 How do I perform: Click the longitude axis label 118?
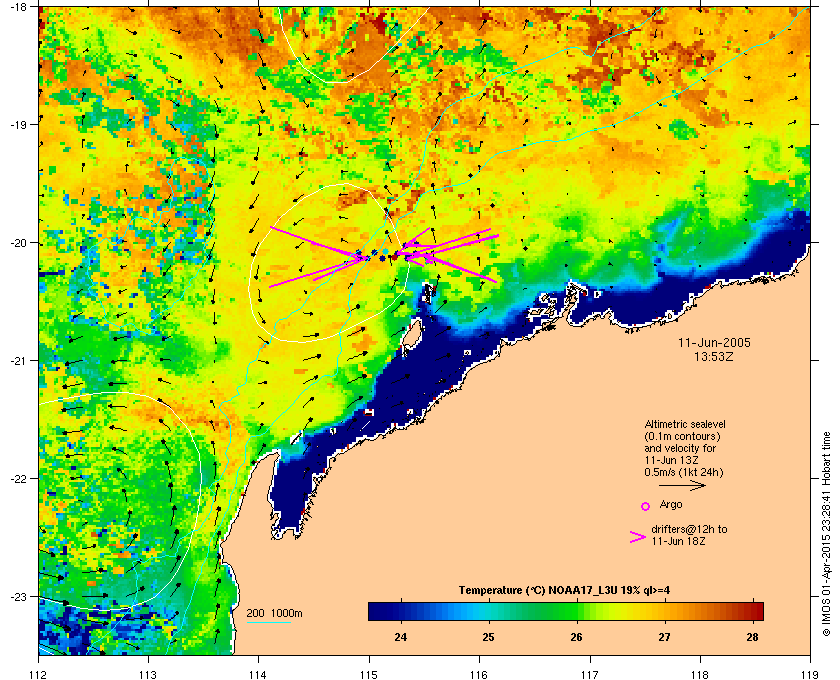[x=700, y=674]
